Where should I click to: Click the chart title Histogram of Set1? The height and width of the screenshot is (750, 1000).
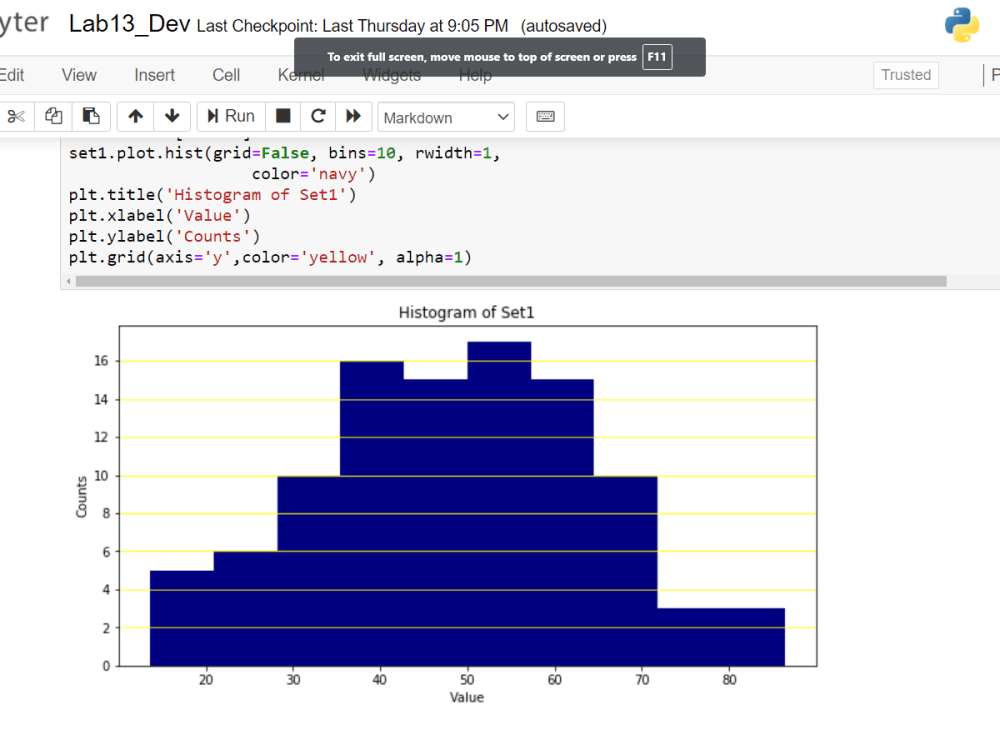[x=466, y=312]
